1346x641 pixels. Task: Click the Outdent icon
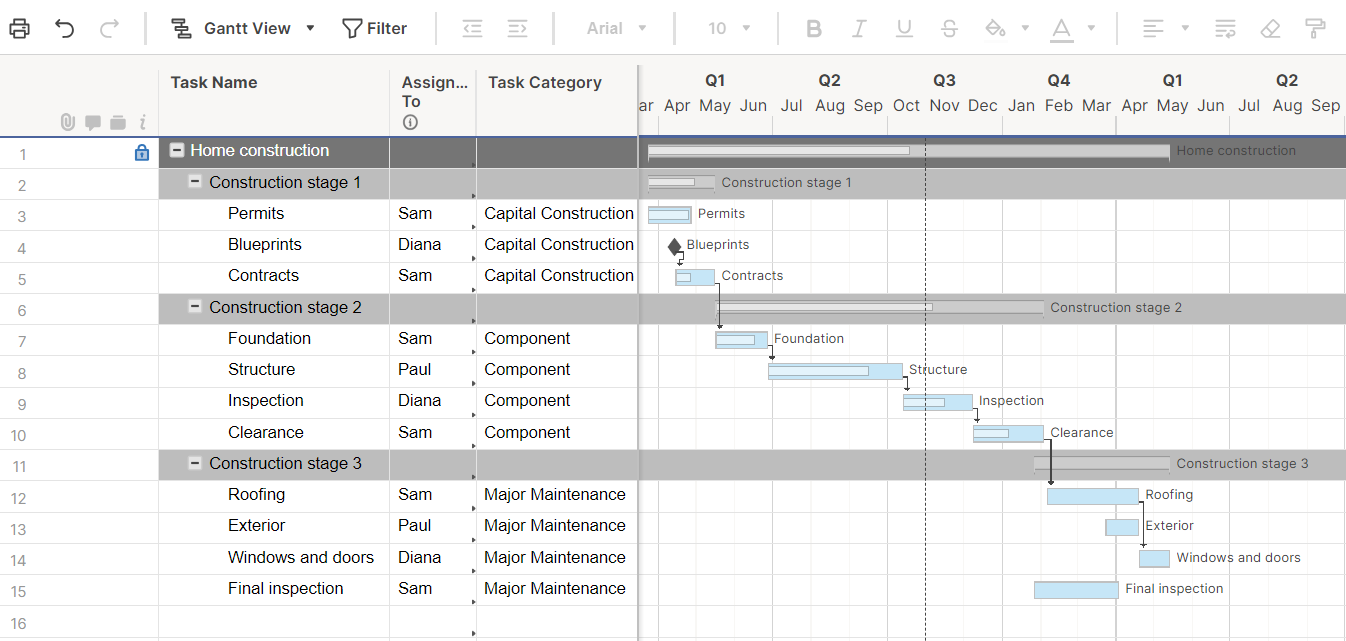(471, 29)
